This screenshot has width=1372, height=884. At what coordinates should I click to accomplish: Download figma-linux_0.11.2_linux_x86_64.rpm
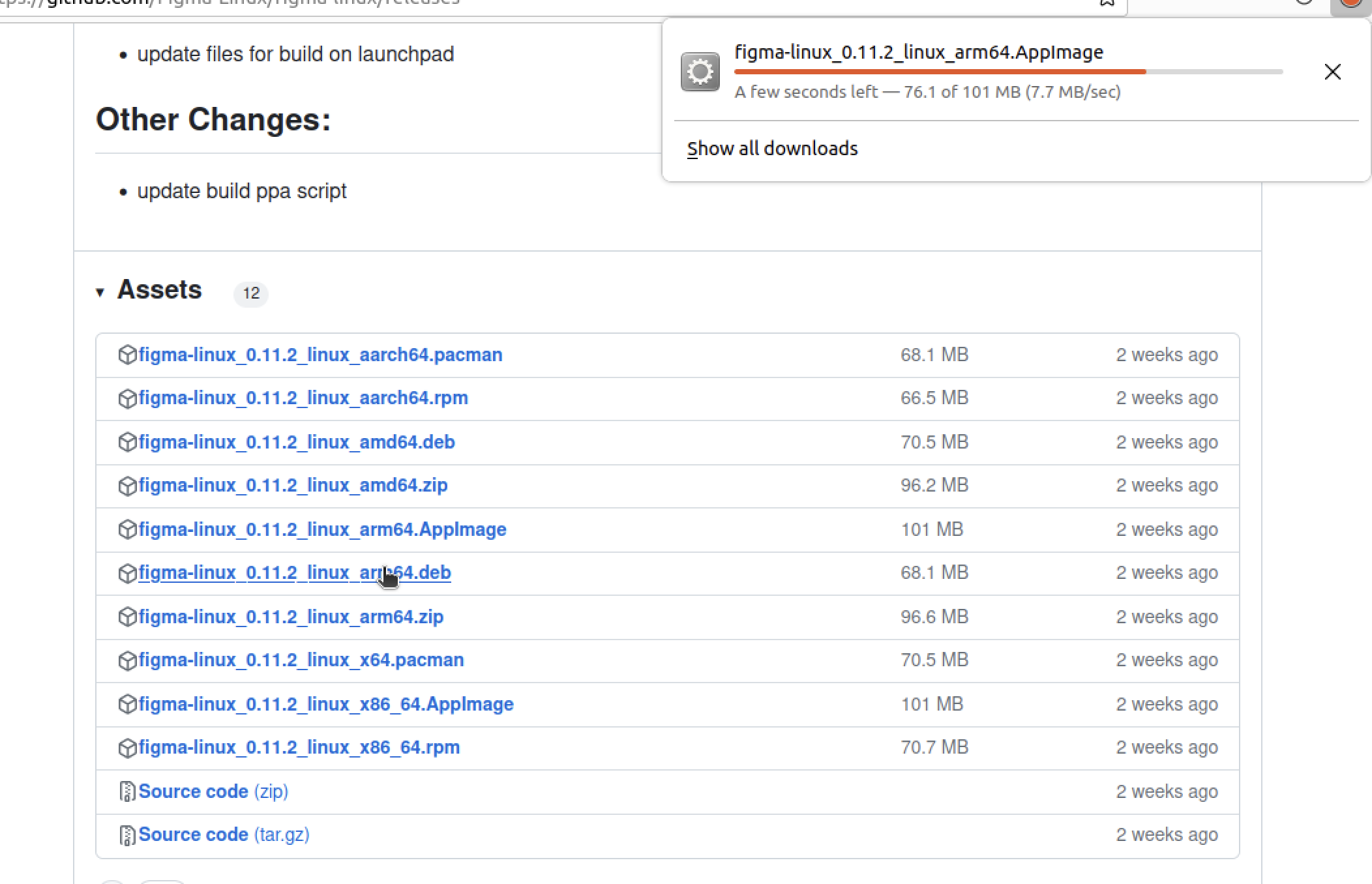pyautogui.click(x=299, y=747)
